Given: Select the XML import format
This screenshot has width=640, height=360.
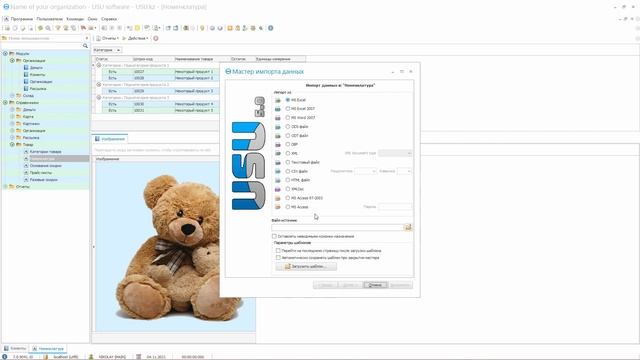Looking at the screenshot, I should point(288,153).
